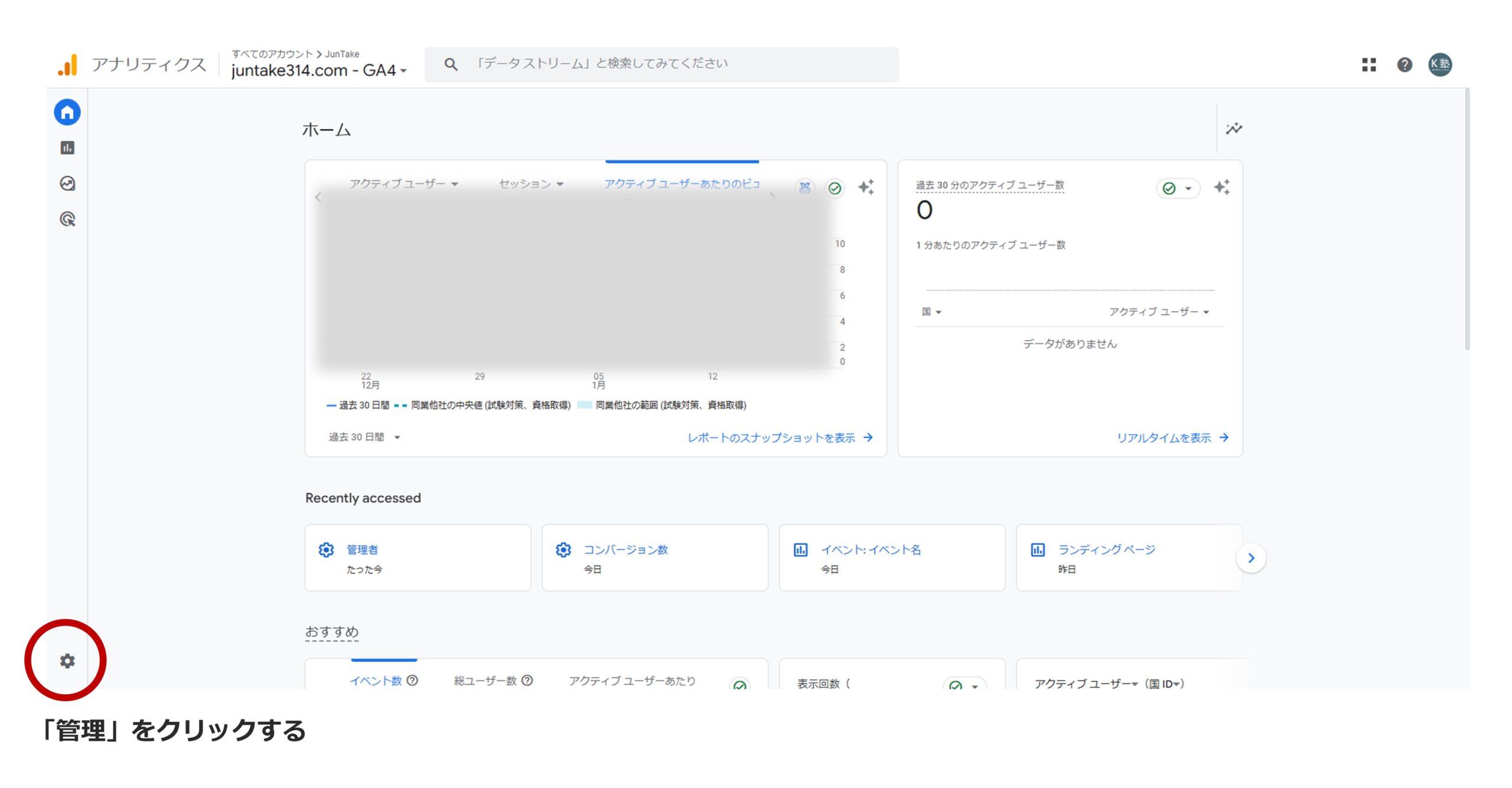This screenshot has height=788, width=1512.
Task: Toggle the data quality check on the chart card
Action: (835, 188)
